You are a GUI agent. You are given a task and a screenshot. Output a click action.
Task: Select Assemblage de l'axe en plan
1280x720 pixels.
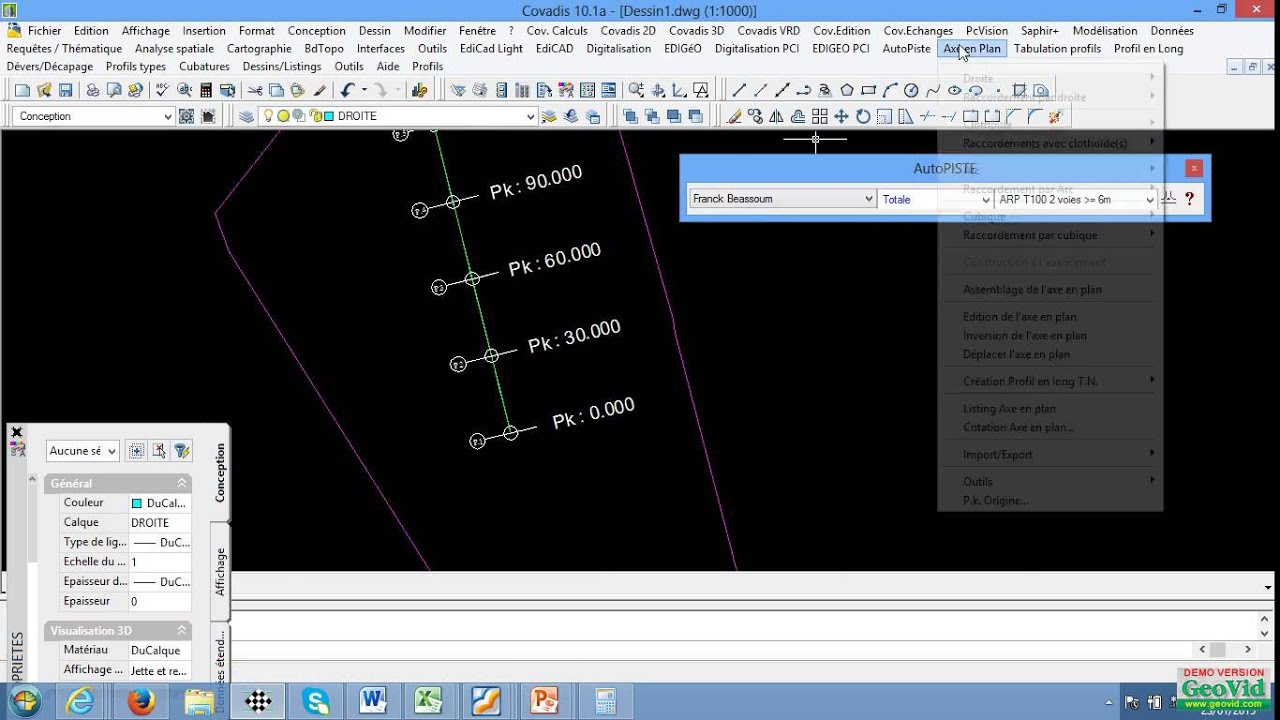click(1032, 290)
